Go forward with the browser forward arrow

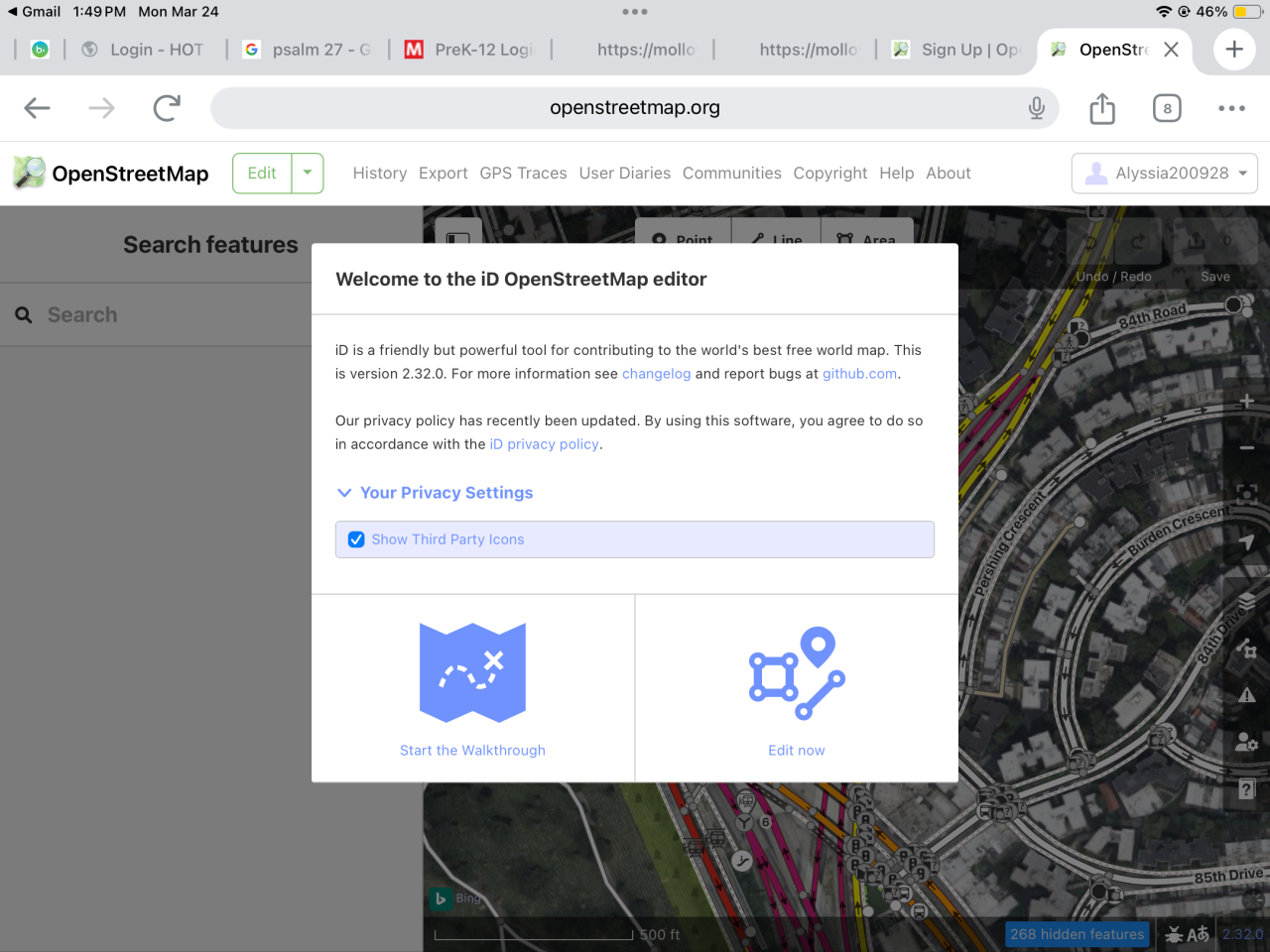click(x=102, y=108)
